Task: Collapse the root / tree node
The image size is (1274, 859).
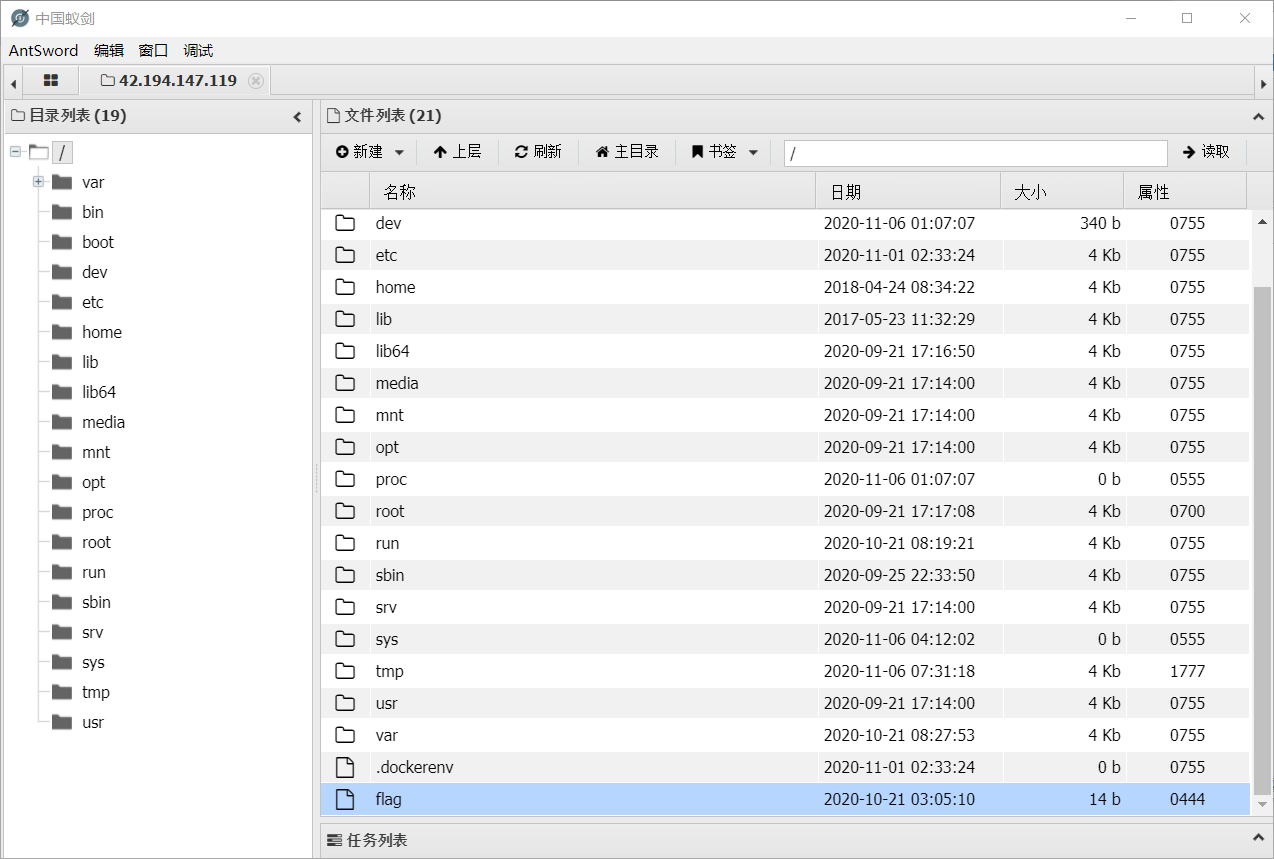Action: pos(15,152)
